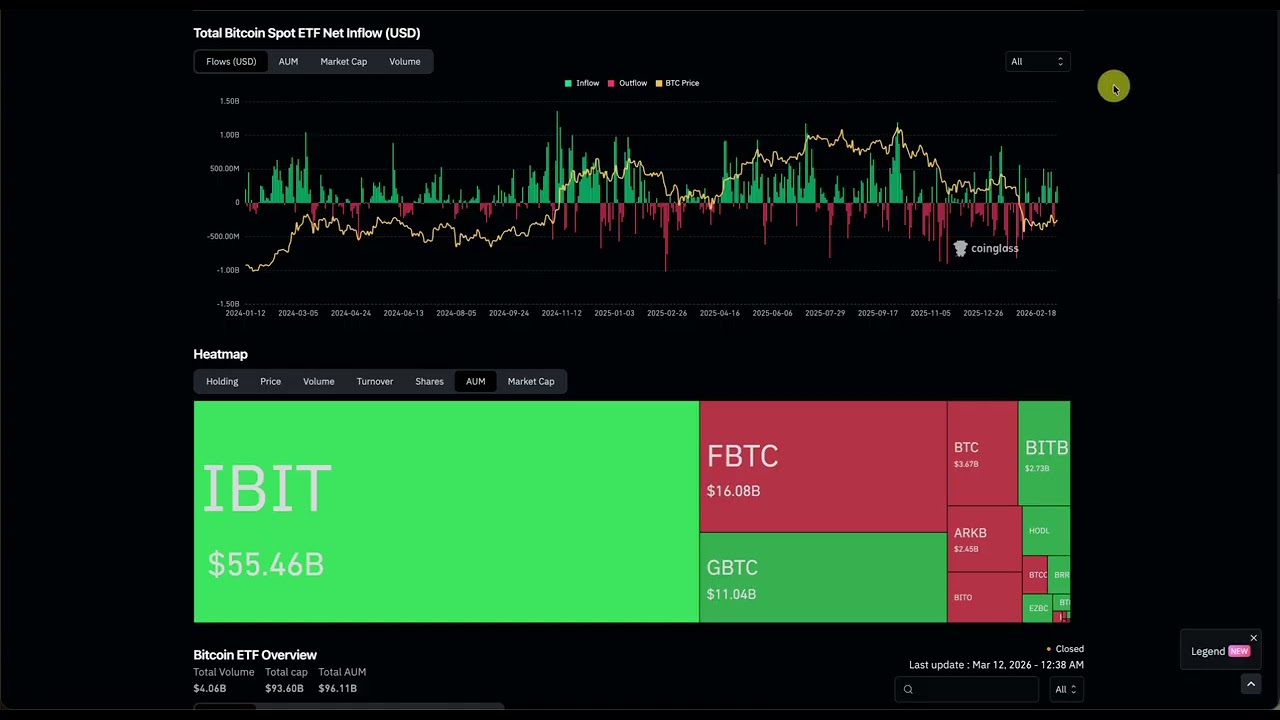The width and height of the screenshot is (1280, 720).
Task: Click the 1.50B y-axis label
Action: pos(229,101)
